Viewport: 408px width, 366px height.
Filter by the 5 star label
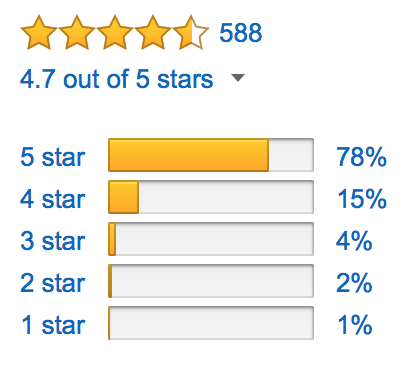click(53, 157)
